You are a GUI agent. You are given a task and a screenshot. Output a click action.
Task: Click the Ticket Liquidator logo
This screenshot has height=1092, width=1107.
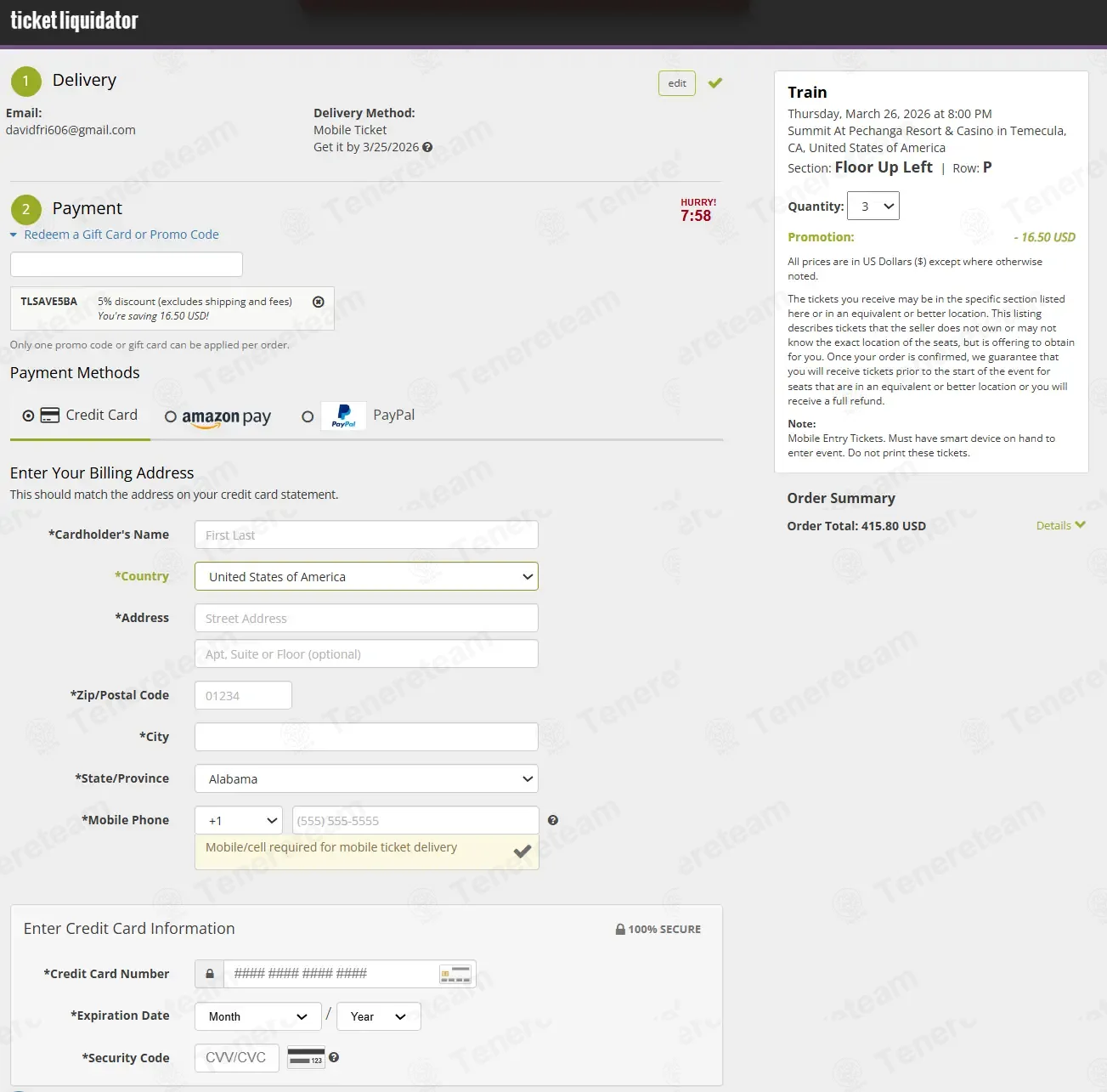click(74, 20)
